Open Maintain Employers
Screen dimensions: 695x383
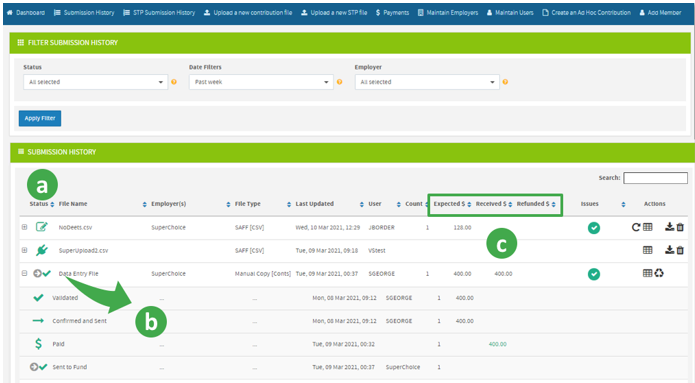[448, 12]
